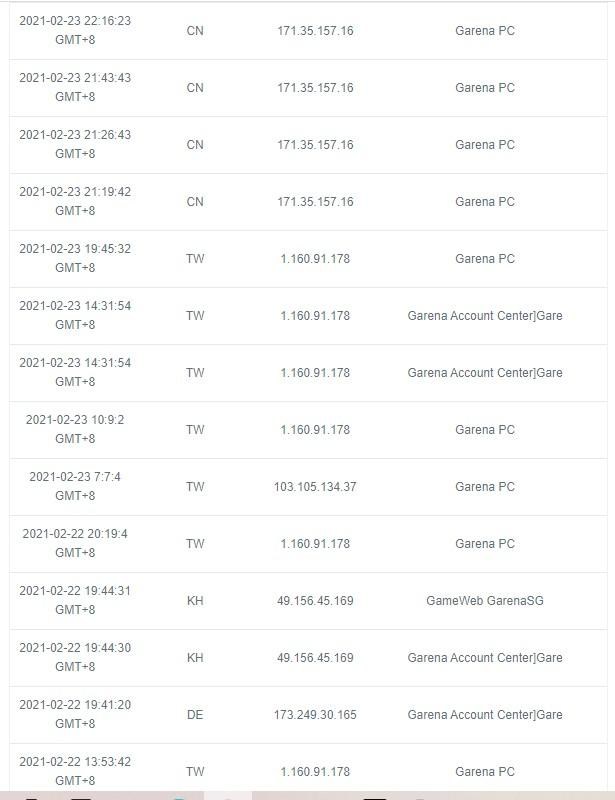Image resolution: width=615 pixels, height=800 pixels.
Task: Click the 2021-02-23 21:26:43 timestamp entry
Action: (75, 144)
